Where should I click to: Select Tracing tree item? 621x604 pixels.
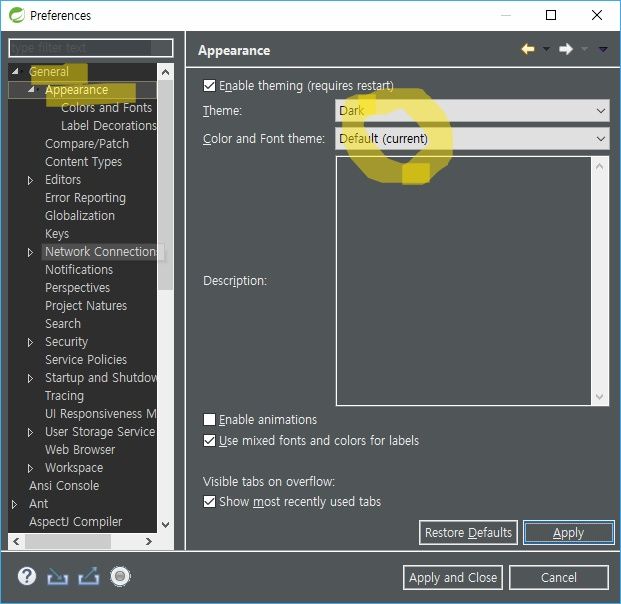point(64,396)
